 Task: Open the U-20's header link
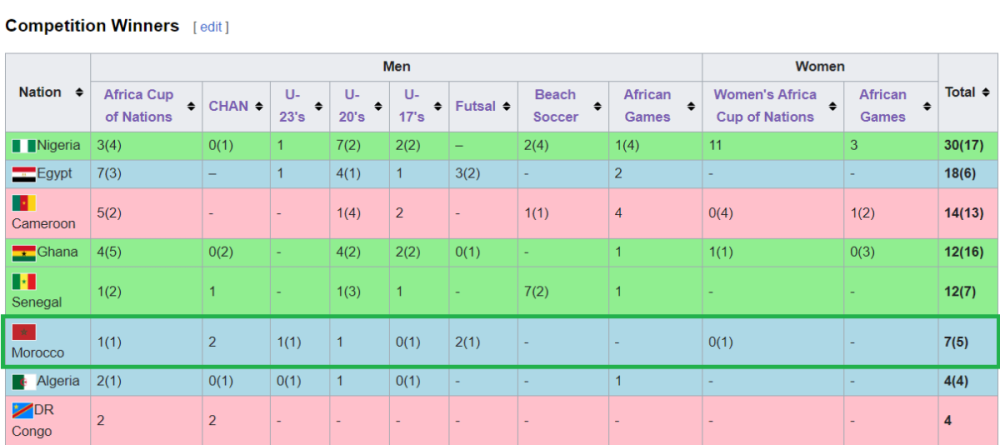[x=352, y=106]
